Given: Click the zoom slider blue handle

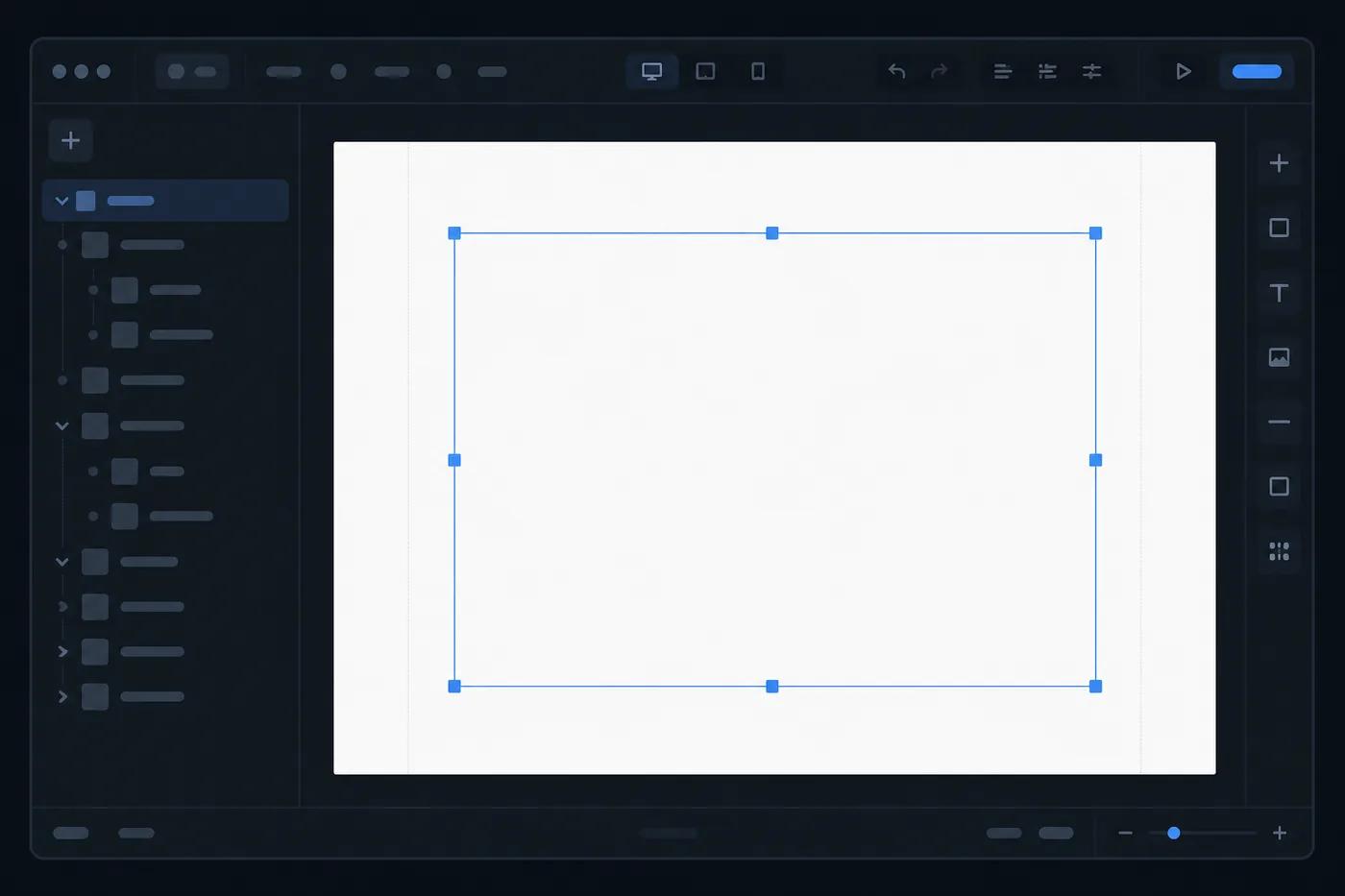Looking at the screenshot, I should 1173,833.
